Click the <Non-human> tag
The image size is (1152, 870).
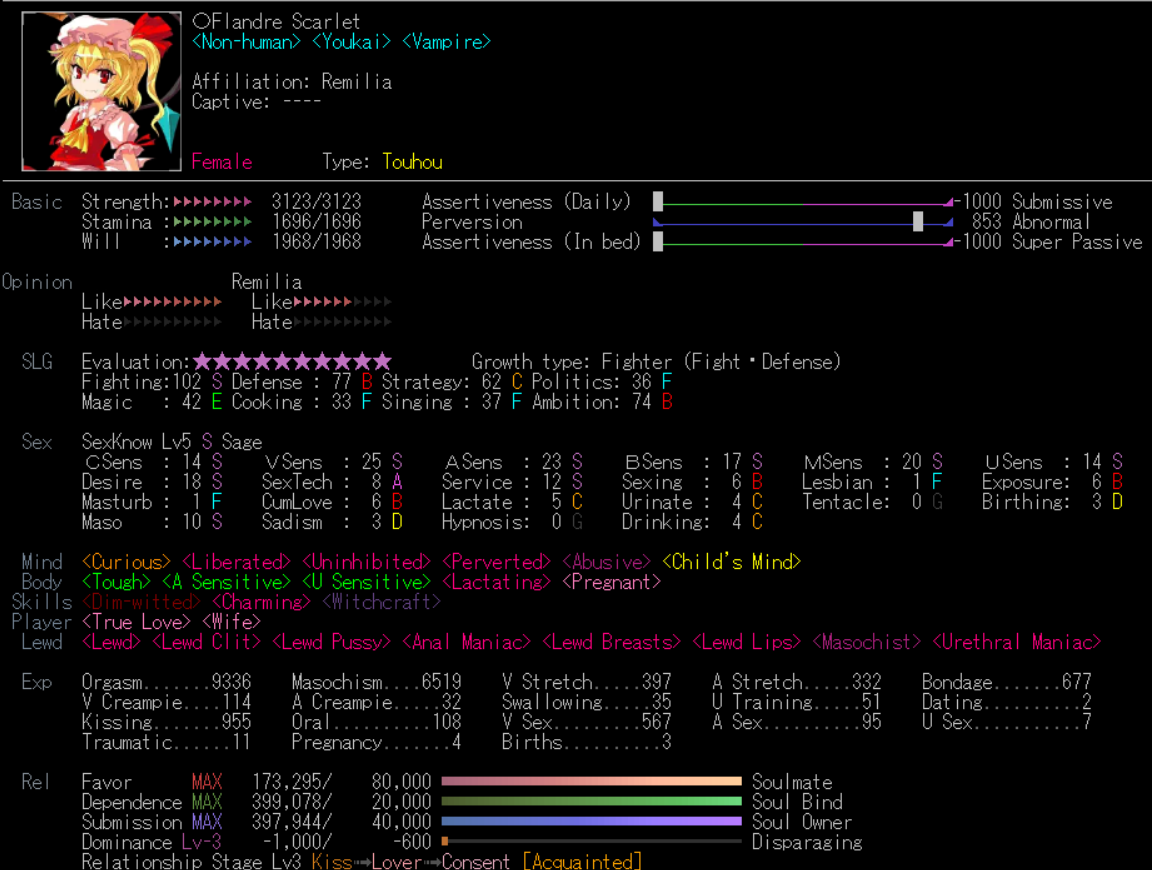pos(246,42)
